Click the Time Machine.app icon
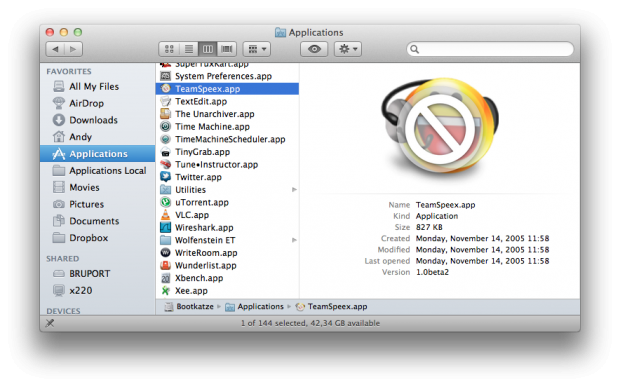Screen dimensions: 620x387 pyautogui.click(x=165, y=126)
